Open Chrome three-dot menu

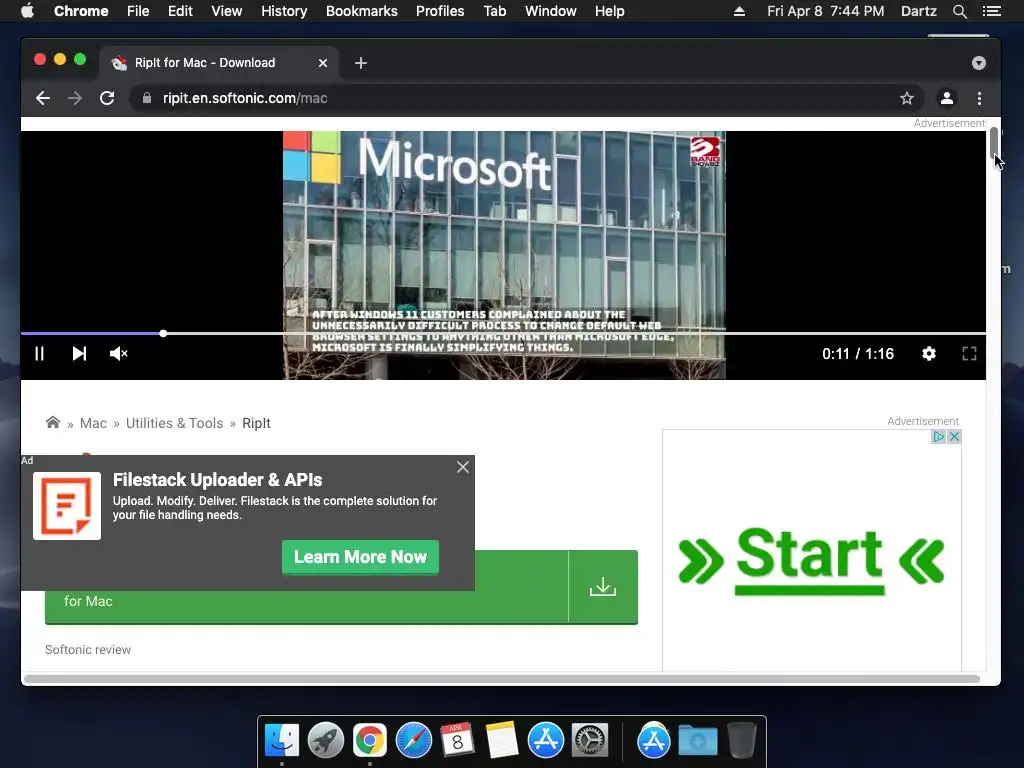(x=979, y=98)
